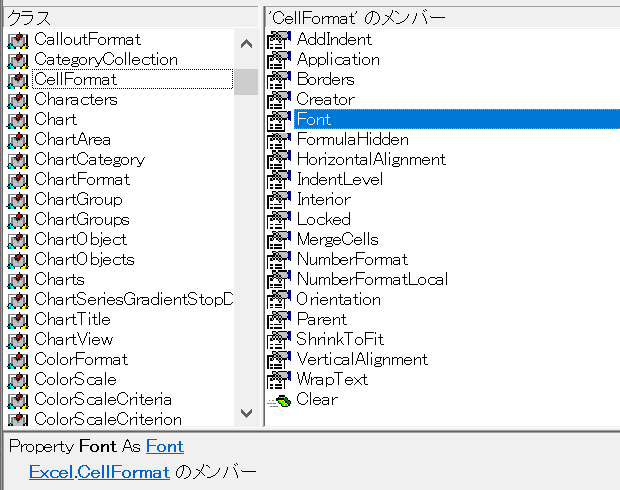Click the green method icon beside Clear
The image size is (620, 490).
[280, 401]
